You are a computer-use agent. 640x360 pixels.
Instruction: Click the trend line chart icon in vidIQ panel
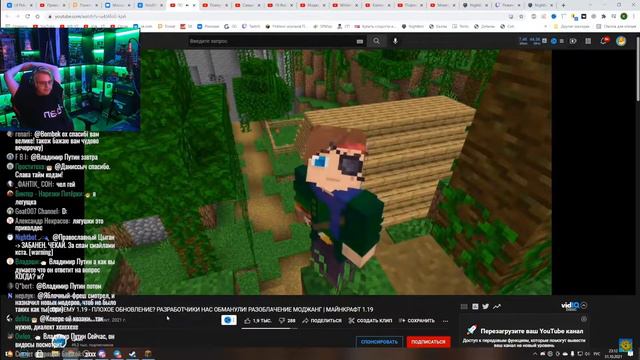click(x=497, y=306)
